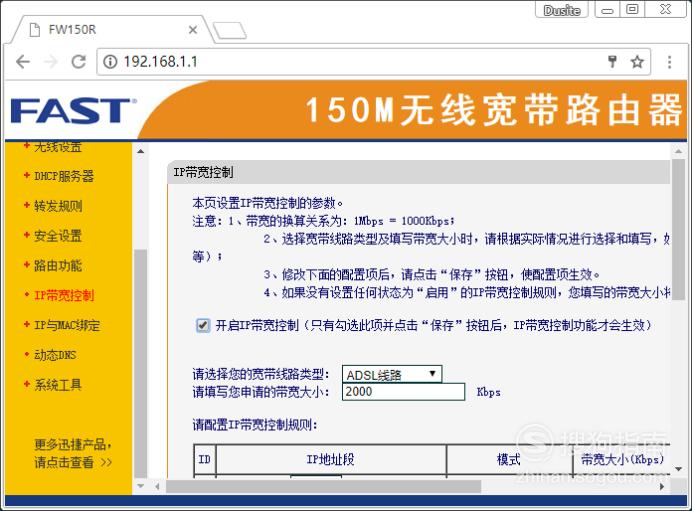Click main content scrollbar up arrow
692x511 pixels.
click(678, 151)
